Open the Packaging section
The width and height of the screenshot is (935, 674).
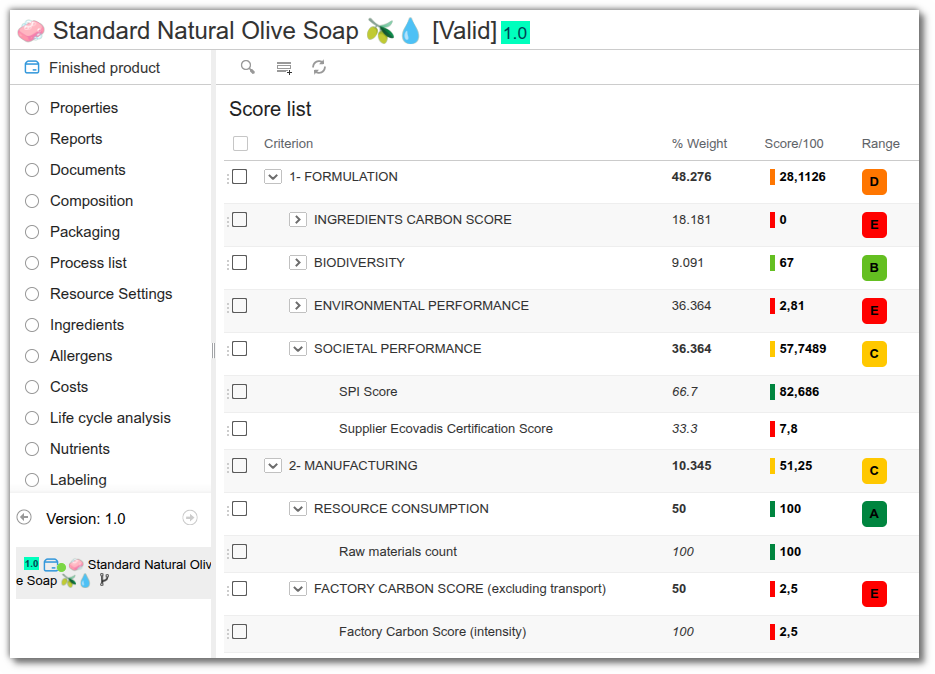85,232
